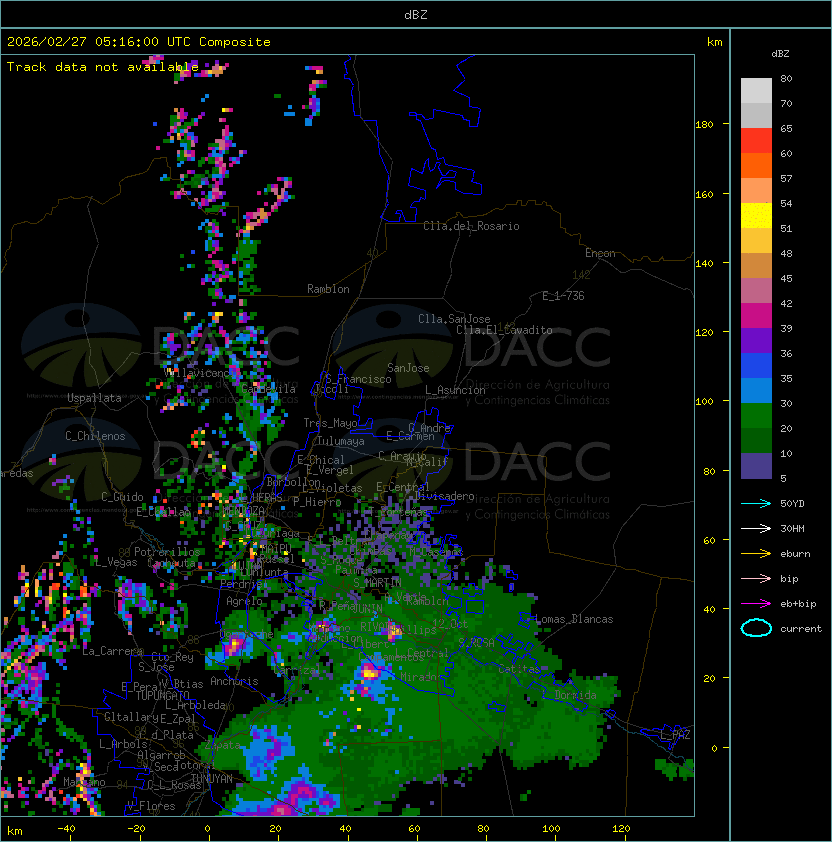832x842 pixels.
Task: Select the red 65-60 dBZ color swatch
Action: [x=756, y=141]
